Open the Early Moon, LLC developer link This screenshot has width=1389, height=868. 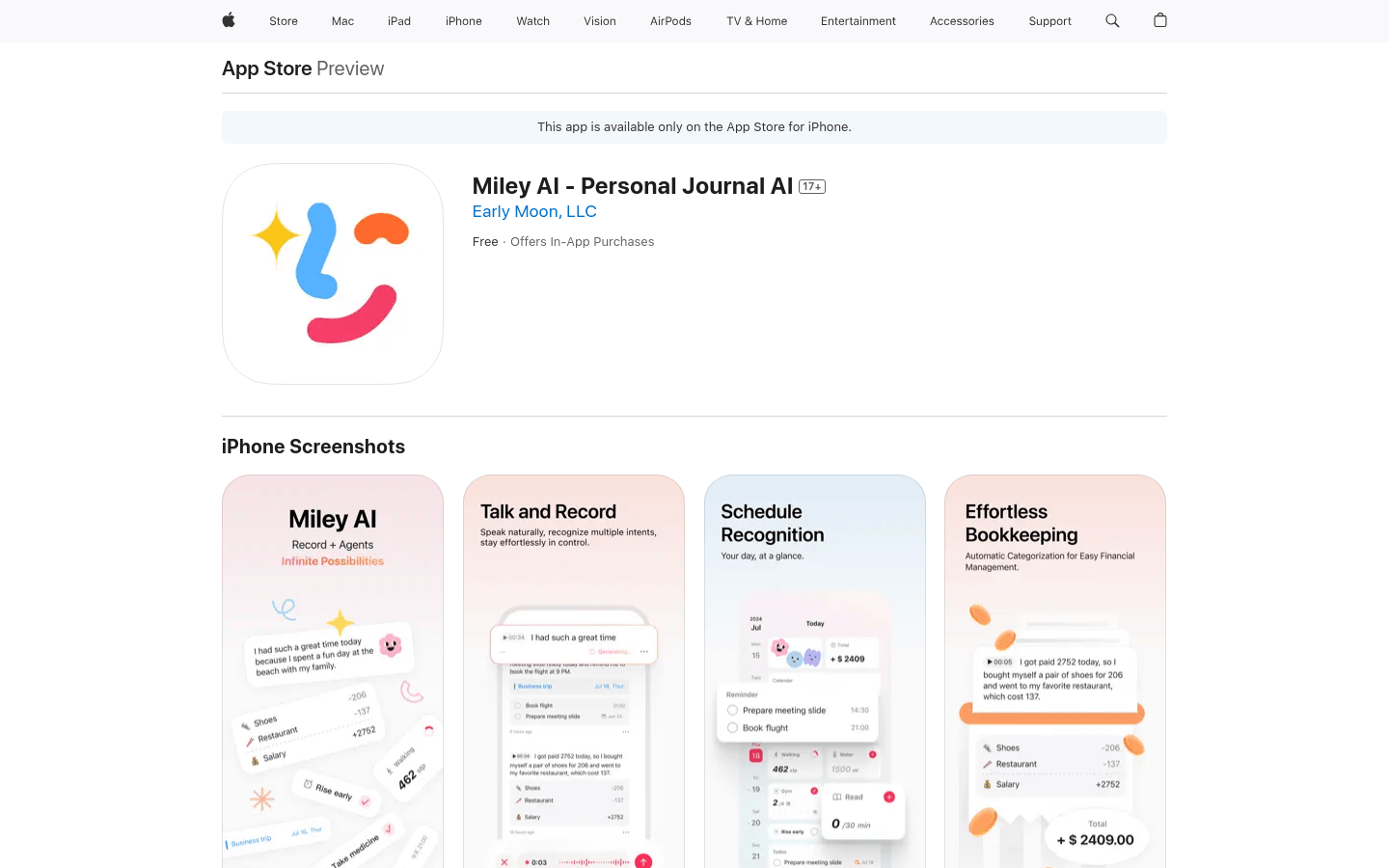pyautogui.click(x=534, y=211)
